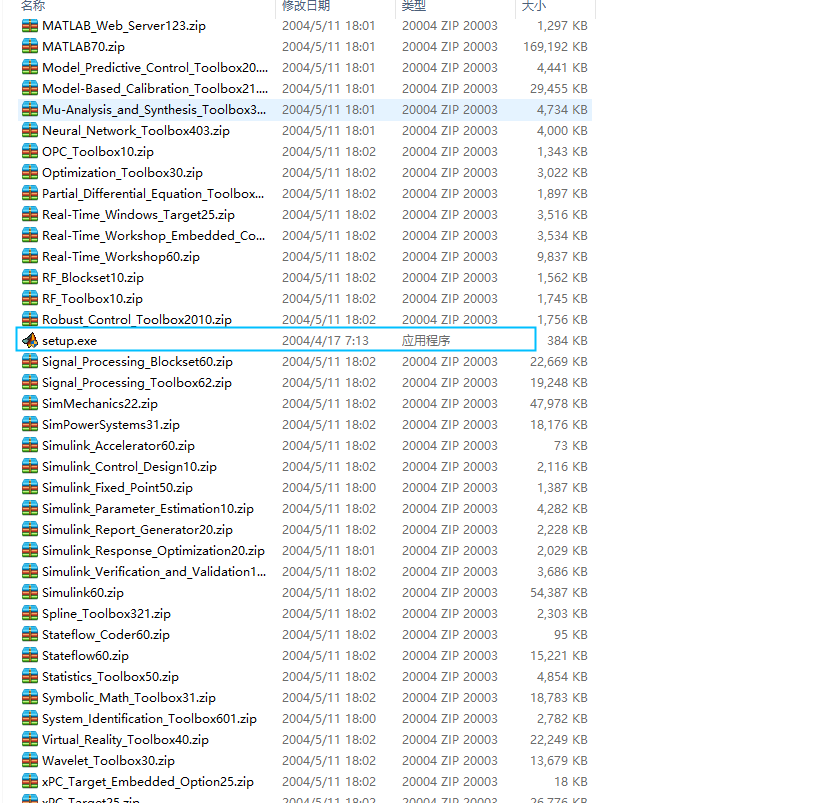The height and width of the screenshot is (803, 833).
Task: Click the 47,978 KB size cell
Action: (x=559, y=404)
